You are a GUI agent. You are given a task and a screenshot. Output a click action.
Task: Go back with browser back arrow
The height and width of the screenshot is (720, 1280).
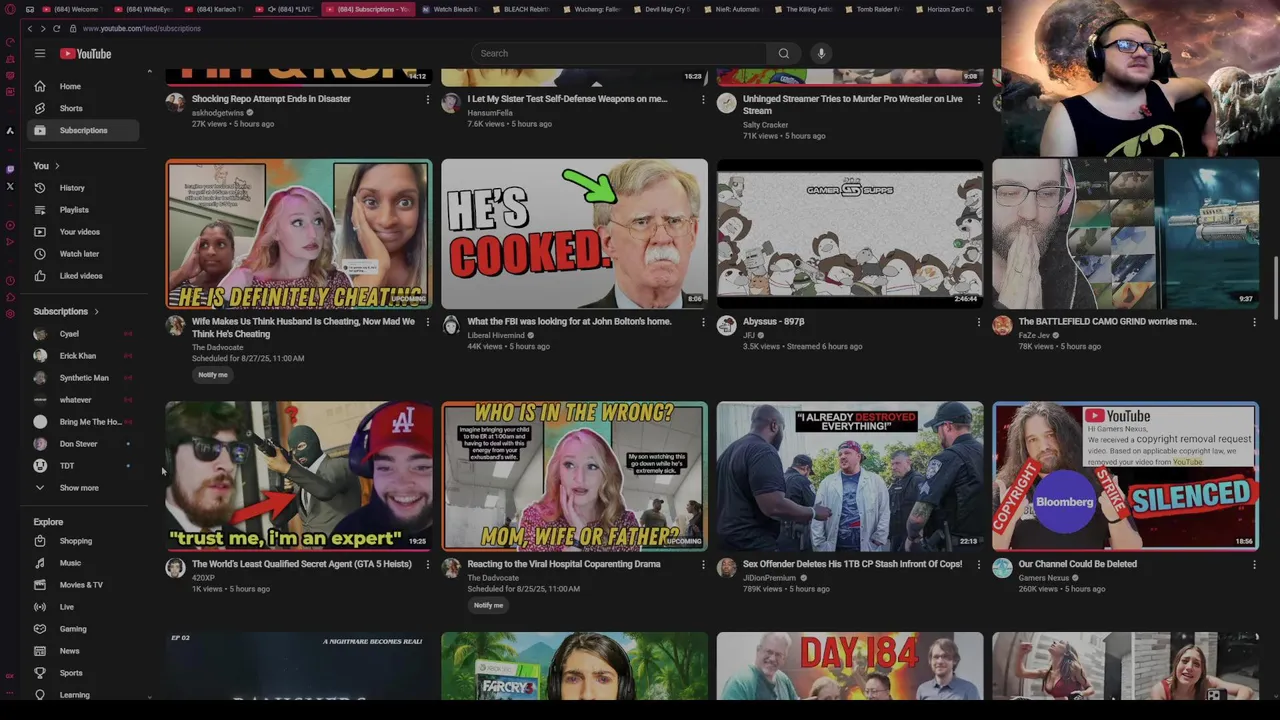tap(30, 28)
